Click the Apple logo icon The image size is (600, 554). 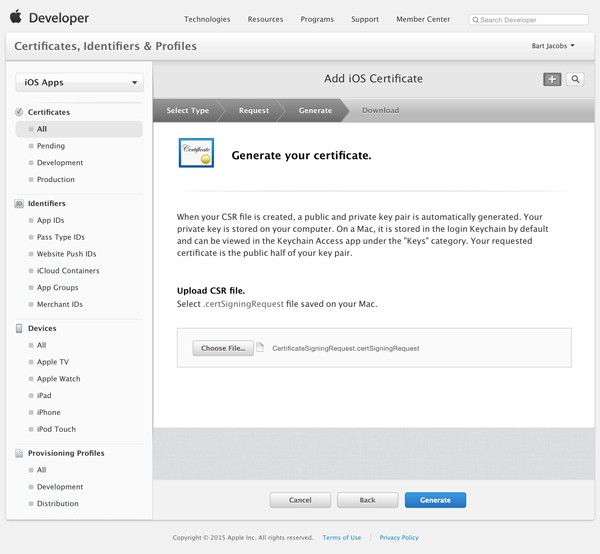click(16, 17)
